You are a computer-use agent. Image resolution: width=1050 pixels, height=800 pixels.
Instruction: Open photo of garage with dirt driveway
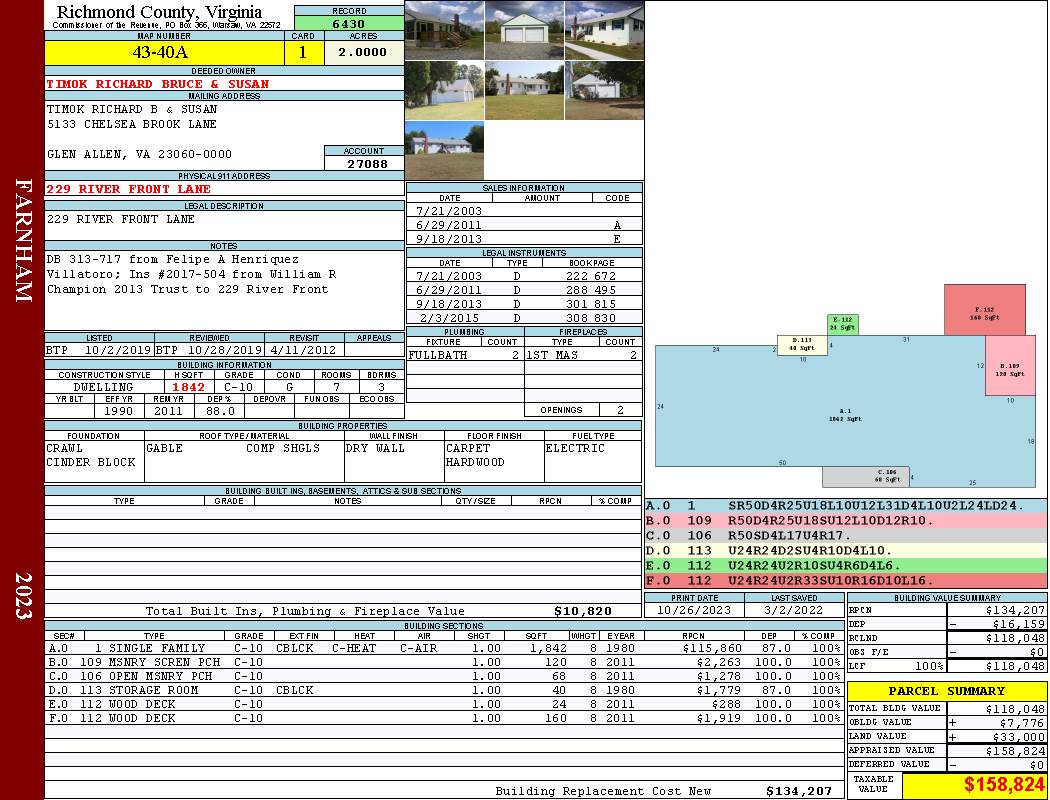coord(605,90)
